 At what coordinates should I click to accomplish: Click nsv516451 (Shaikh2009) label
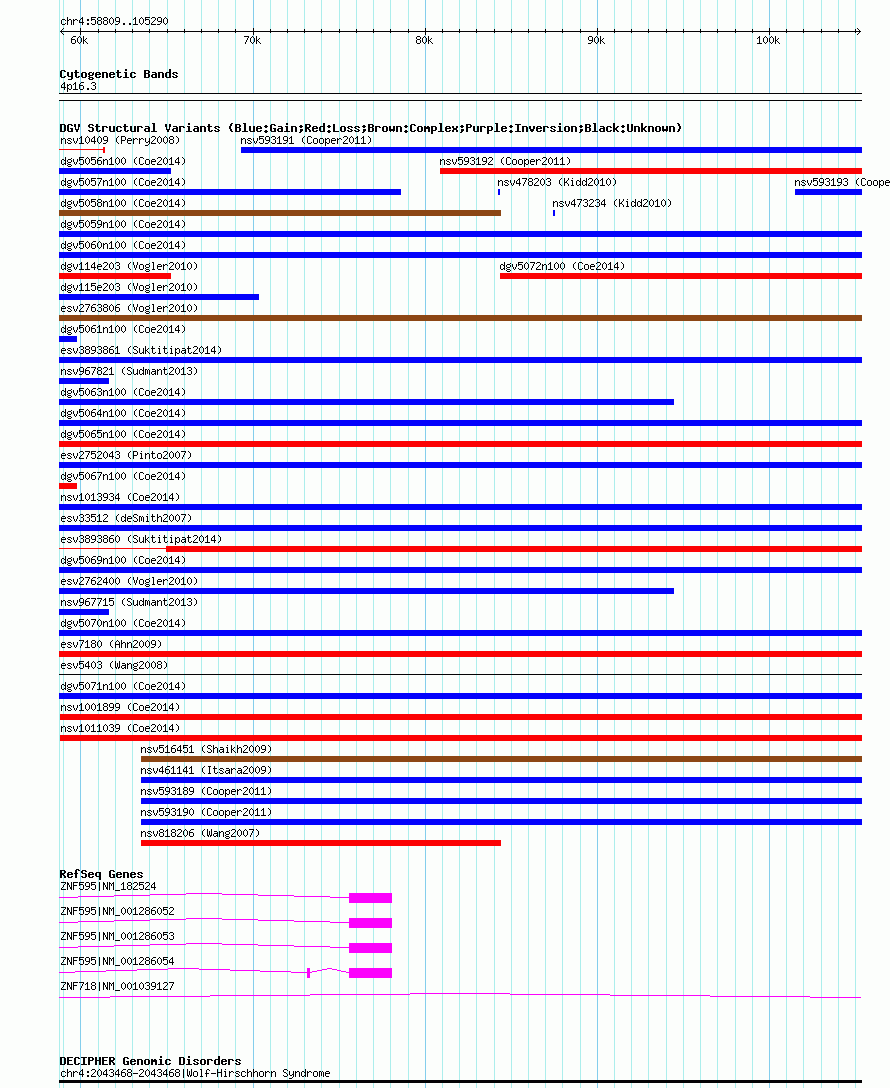206,749
